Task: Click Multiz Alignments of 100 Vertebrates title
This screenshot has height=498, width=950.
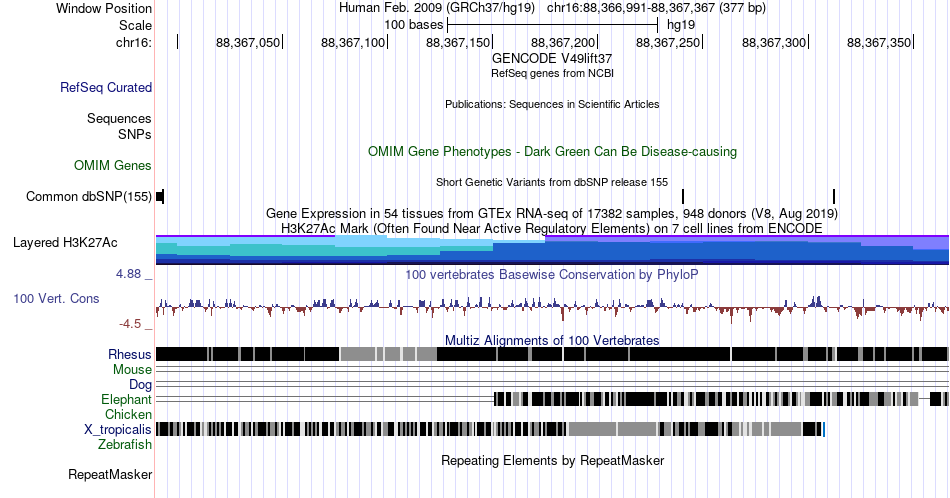Action: tap(552, 340)
